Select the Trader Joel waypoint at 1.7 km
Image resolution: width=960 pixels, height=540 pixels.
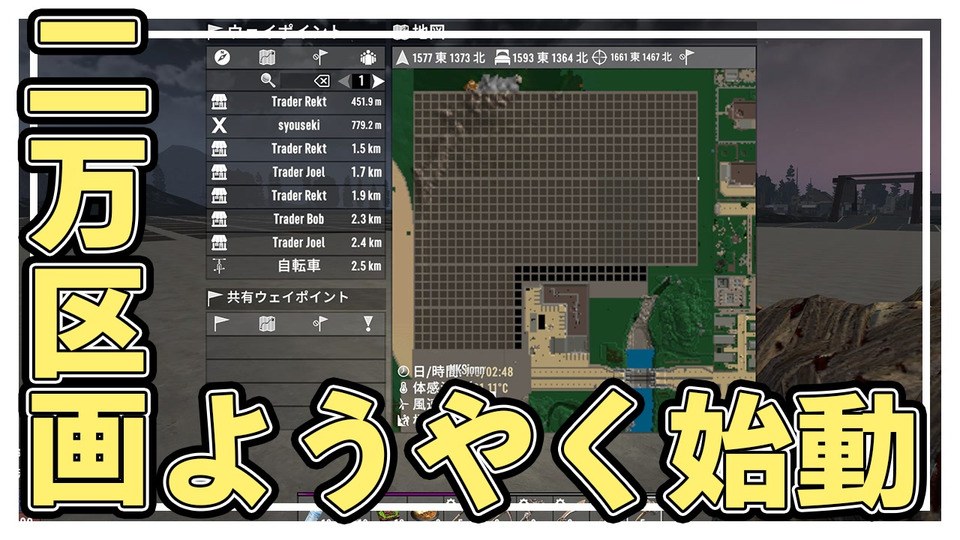tap(296, 172)
